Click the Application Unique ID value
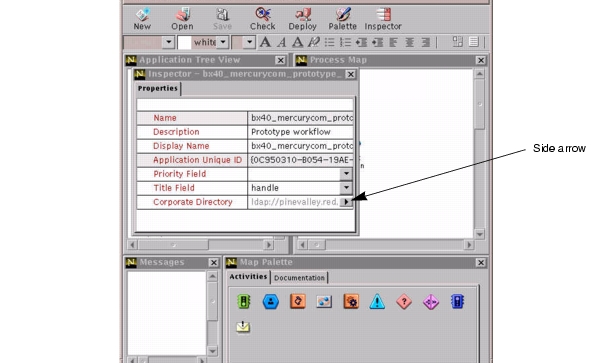 coord(301,160)
